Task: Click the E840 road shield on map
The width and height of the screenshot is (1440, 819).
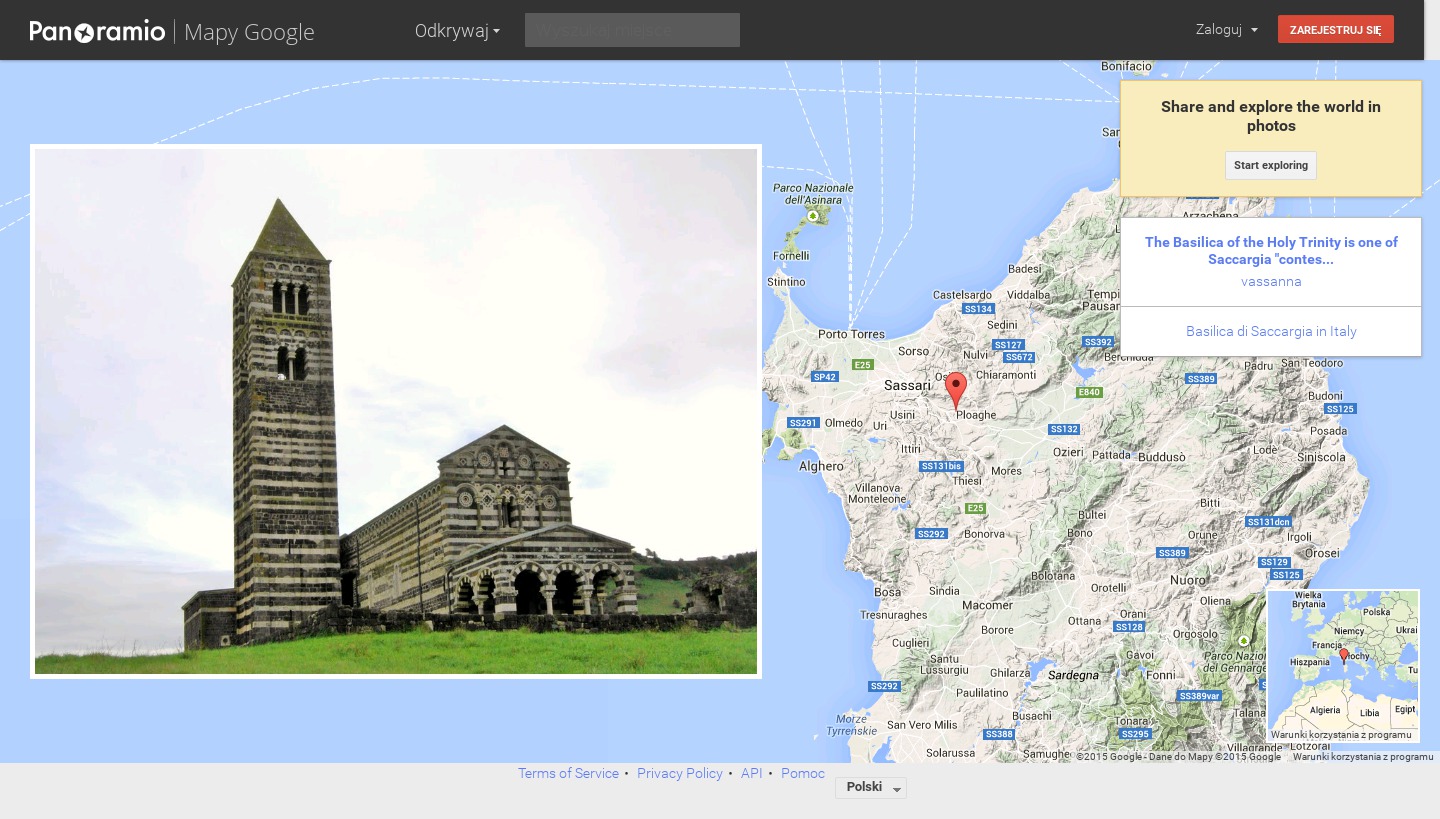Action: (1089, 392)
